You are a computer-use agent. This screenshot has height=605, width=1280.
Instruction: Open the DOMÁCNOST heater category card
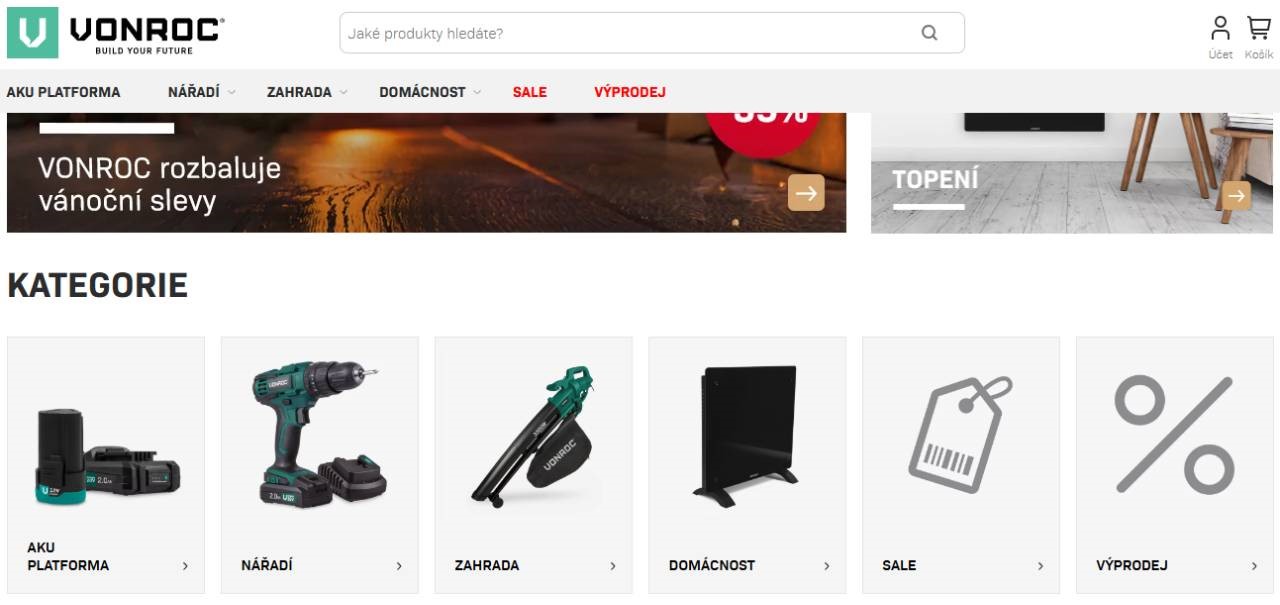(x=748, y=465)
